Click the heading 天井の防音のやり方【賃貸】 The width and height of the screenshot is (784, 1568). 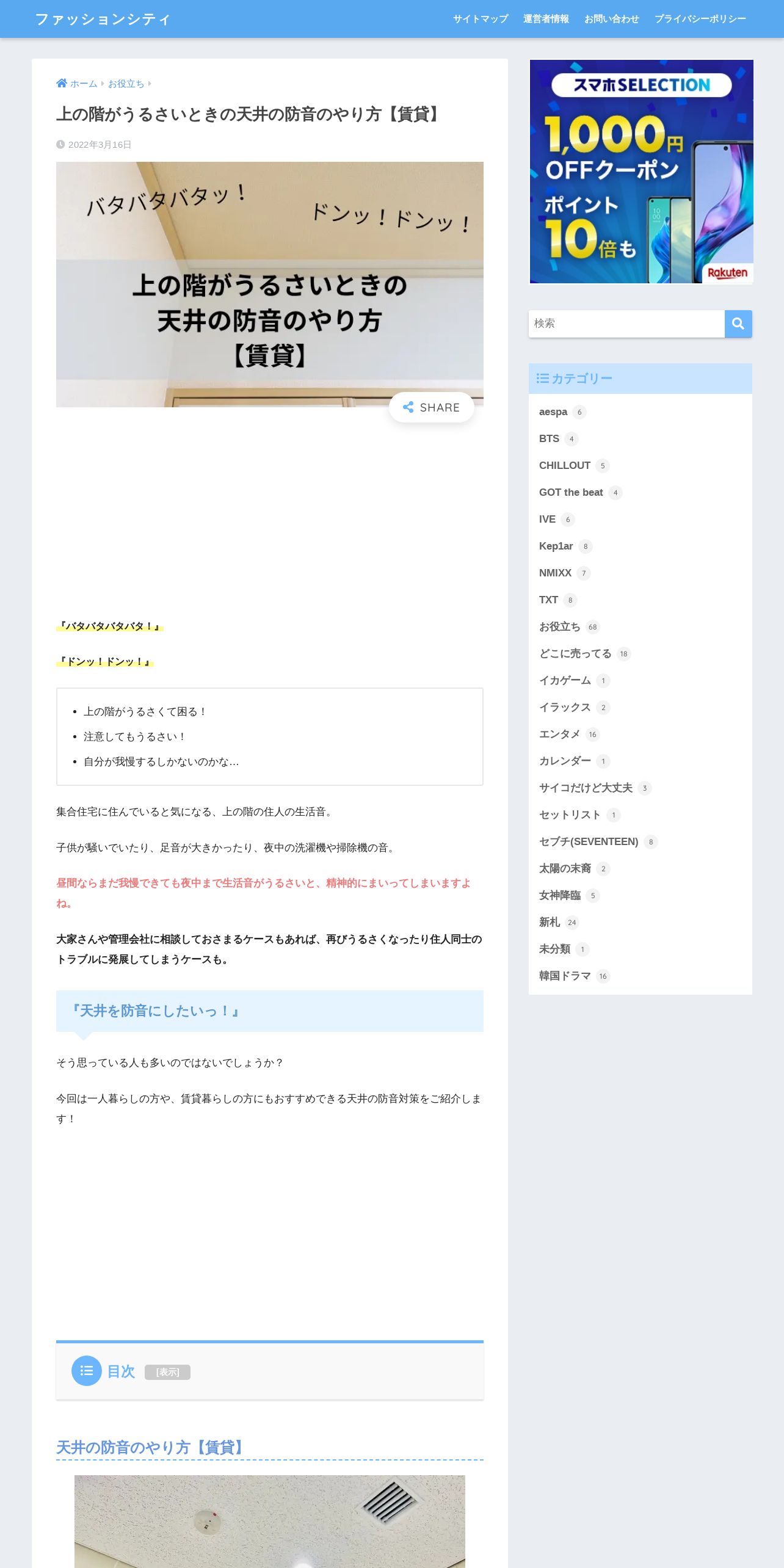coord(151,1447)
